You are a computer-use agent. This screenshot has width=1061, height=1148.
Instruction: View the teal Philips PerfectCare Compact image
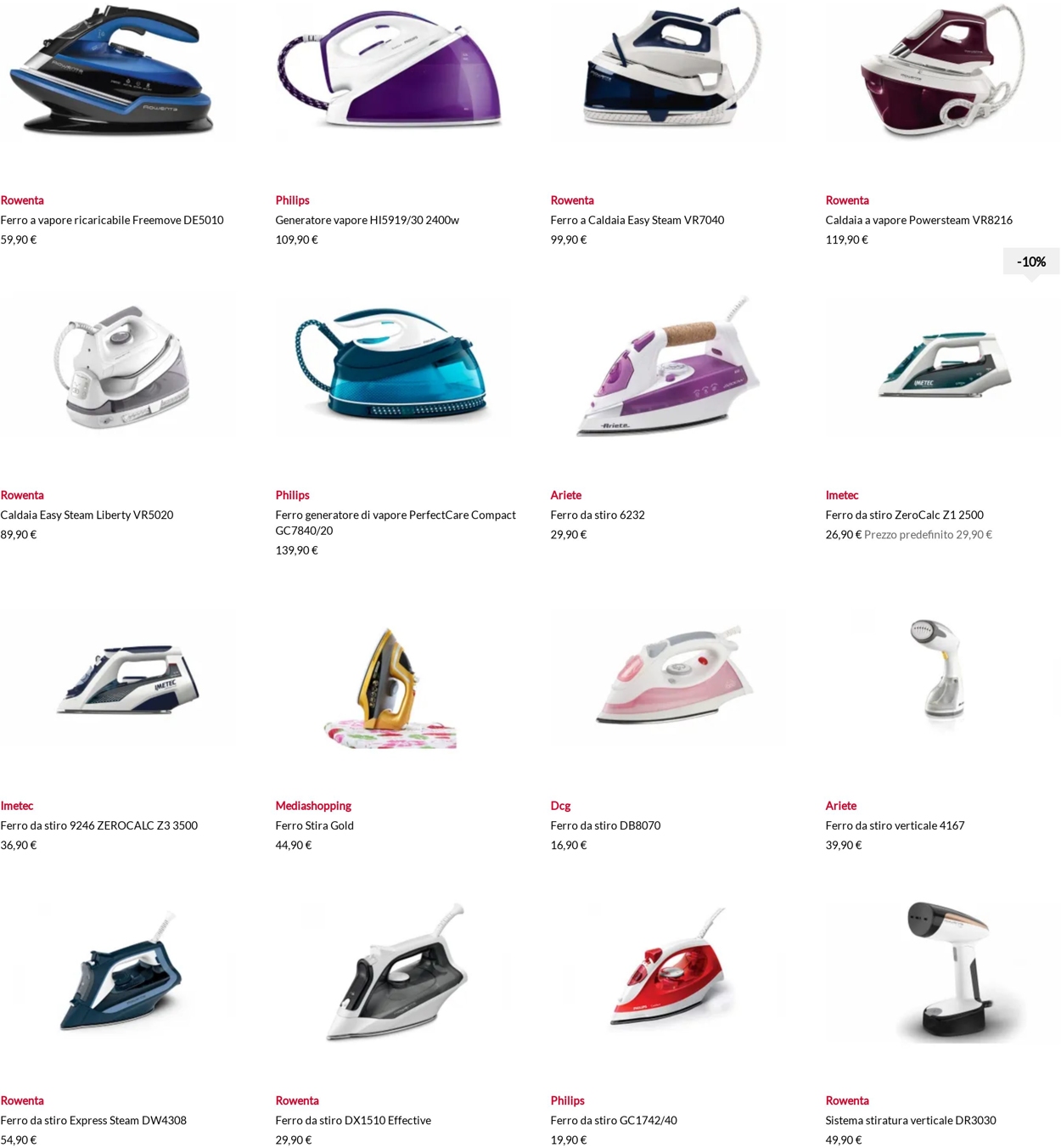point(390,365)
